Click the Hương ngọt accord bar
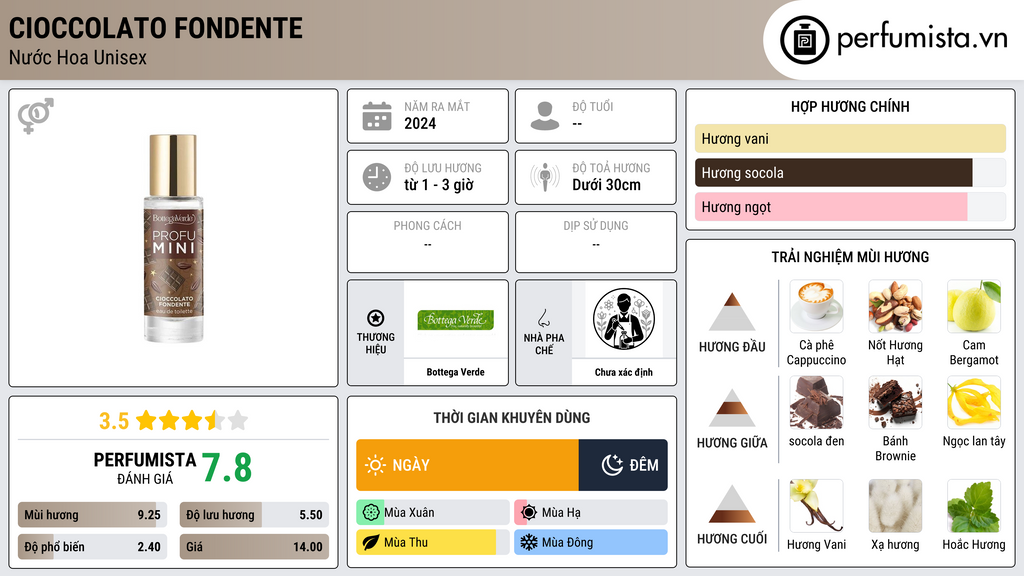This screenshot has height=576, width=1024. [x=850, y=207]
